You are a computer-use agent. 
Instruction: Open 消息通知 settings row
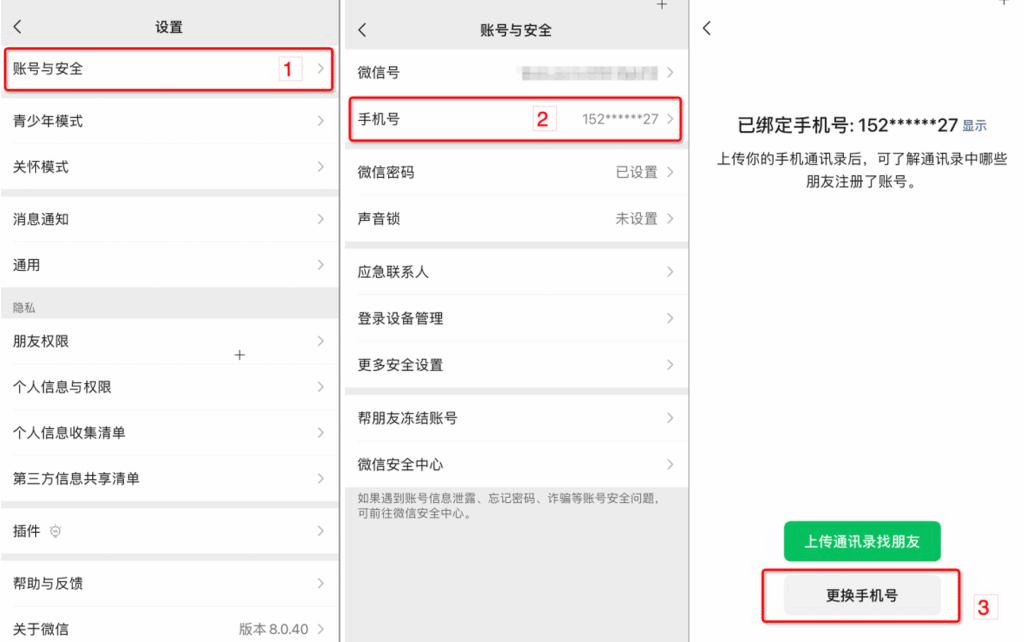[168, 219]
